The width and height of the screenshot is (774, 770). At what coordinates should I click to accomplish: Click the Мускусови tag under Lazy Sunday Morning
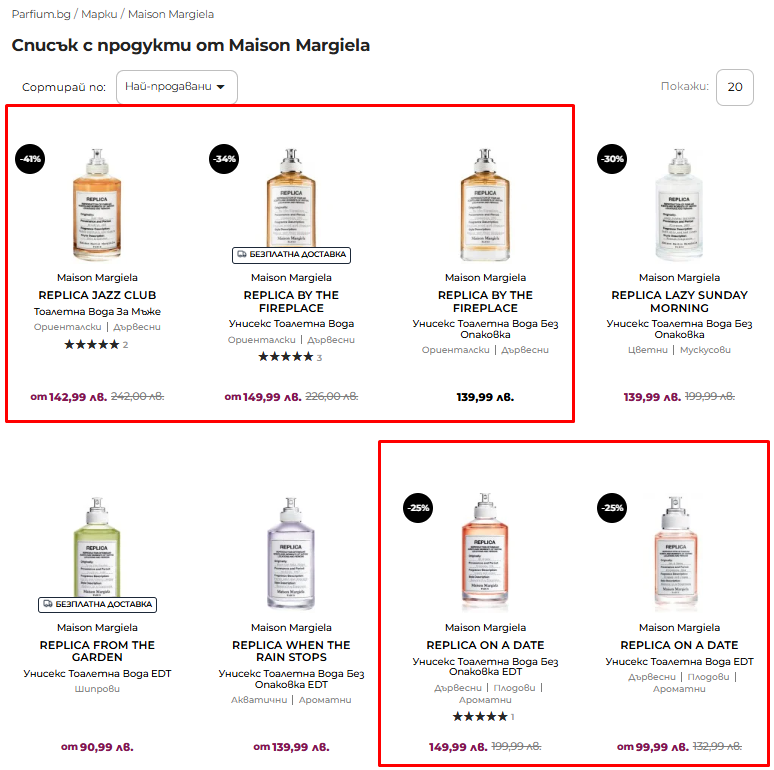(x=705, y=349)
